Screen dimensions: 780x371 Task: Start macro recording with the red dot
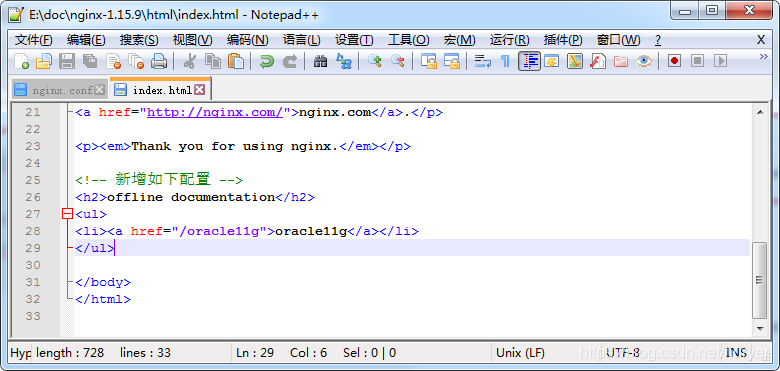point(674,61)
